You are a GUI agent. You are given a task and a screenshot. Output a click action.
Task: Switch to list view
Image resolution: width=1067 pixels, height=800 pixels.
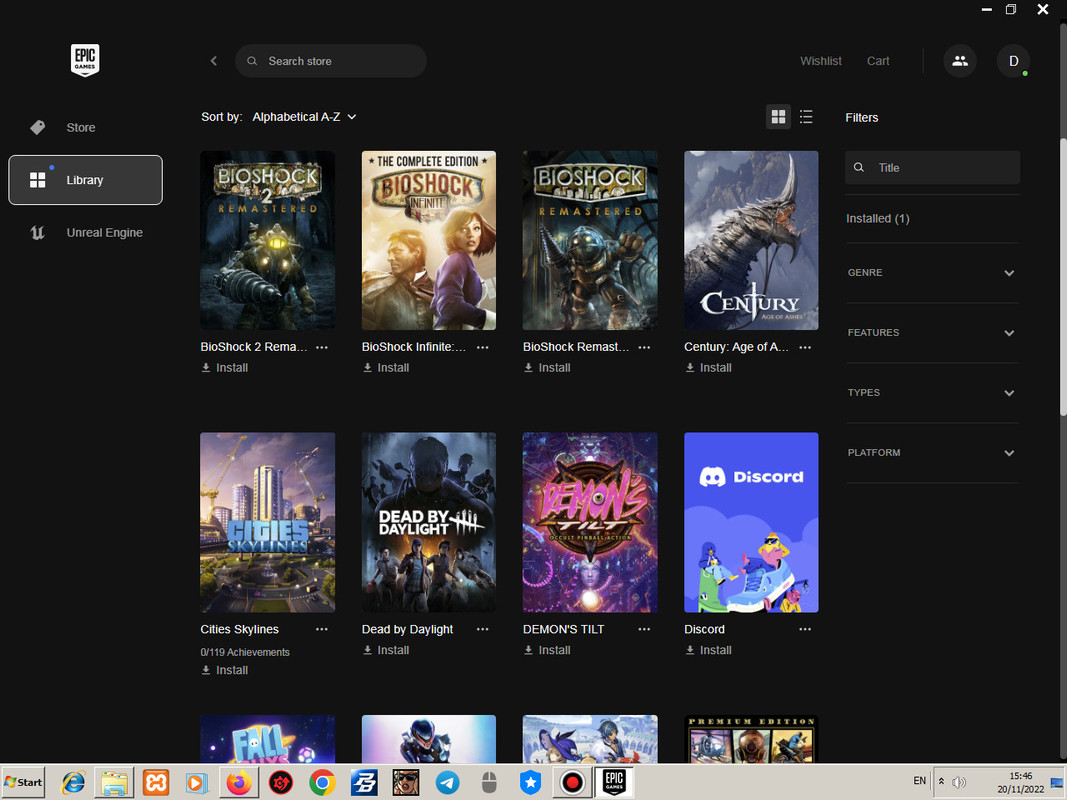tap(806, 117)
